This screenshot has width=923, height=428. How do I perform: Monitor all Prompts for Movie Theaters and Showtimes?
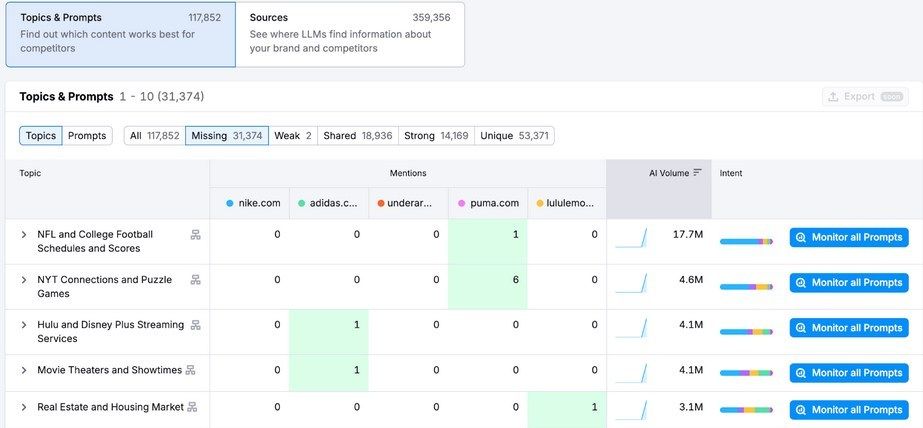[849, 373]
